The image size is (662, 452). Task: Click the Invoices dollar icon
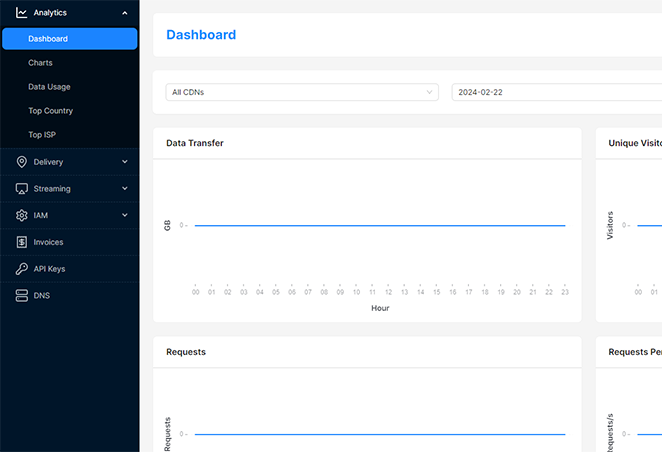tap(22, 242)
